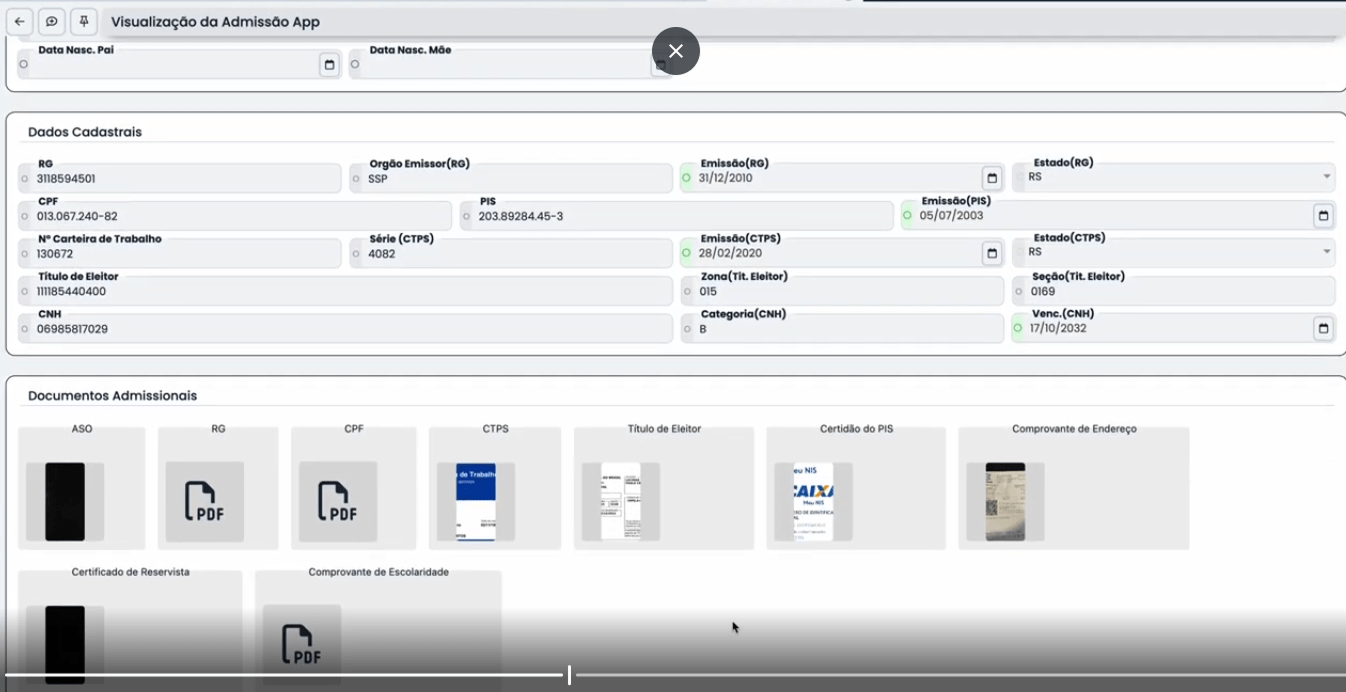The height and width of the screenshot is (692, 1346).
Task: Open the comment bubble icon in header
Action: [52, 21]
